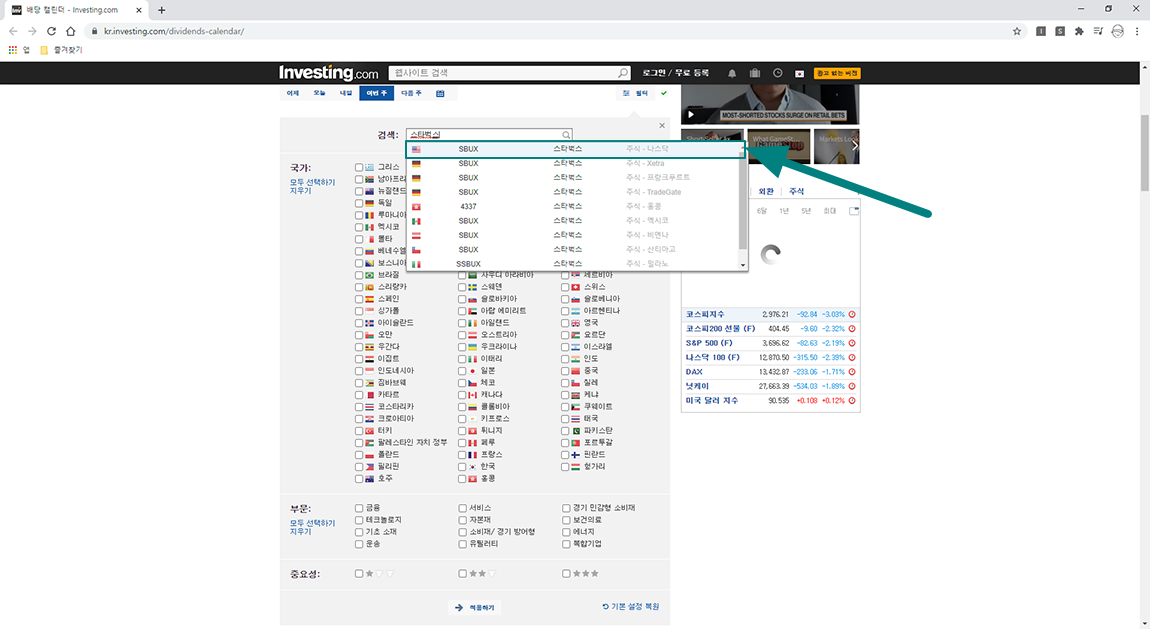
Task: Select SBUX 나스닥 suggestion
Action: pyautogui.click(x=576, y=149)
